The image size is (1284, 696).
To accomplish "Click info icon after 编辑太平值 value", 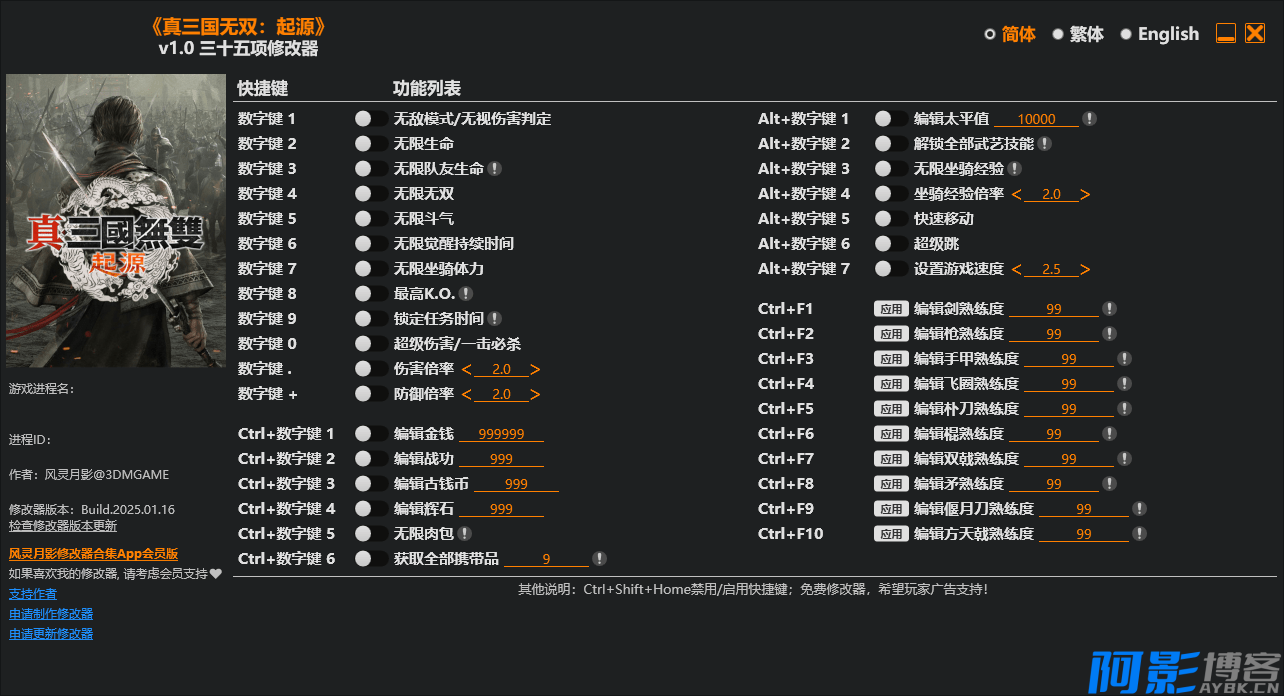I will 1090,119.
